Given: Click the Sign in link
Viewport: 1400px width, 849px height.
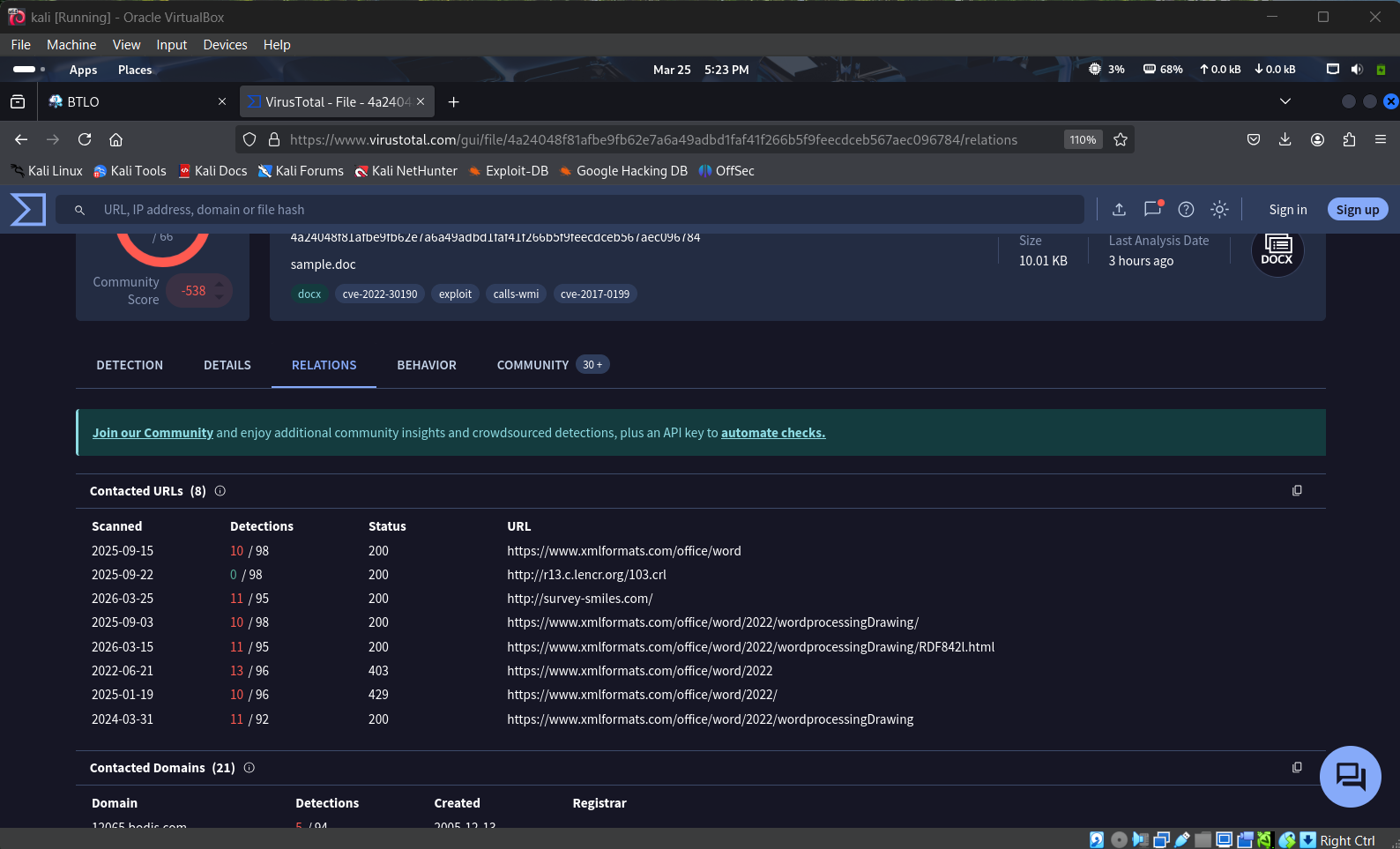Looking at the screenshot, I should 1288,210.
